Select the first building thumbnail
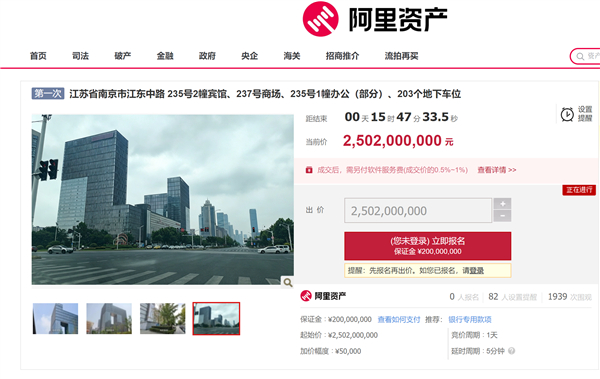The image size is (600, 379). [x=55, y=319]
